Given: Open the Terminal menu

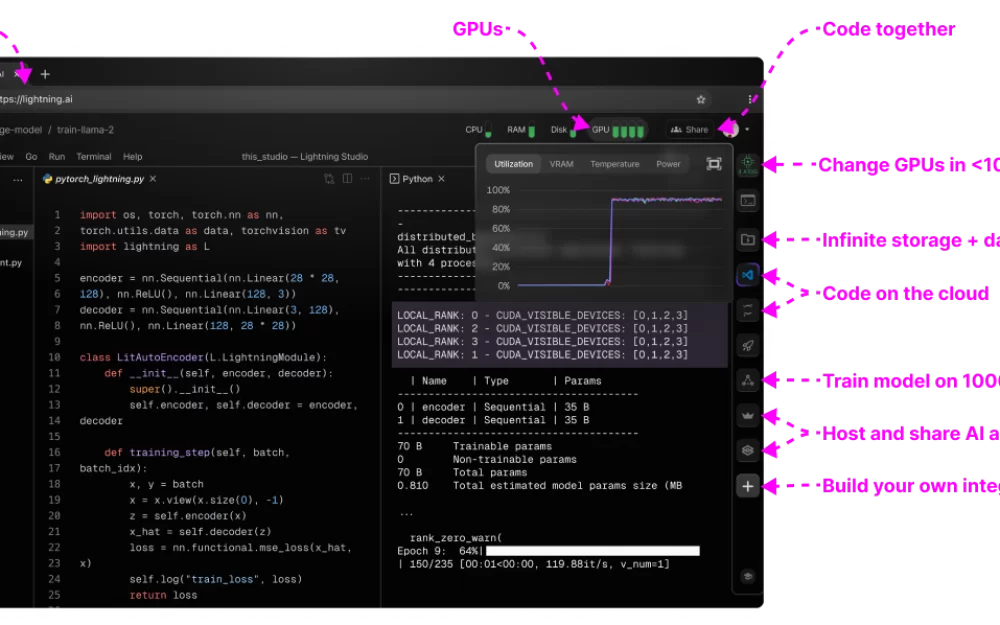Looking at the screenshot, I should (94, 157).
